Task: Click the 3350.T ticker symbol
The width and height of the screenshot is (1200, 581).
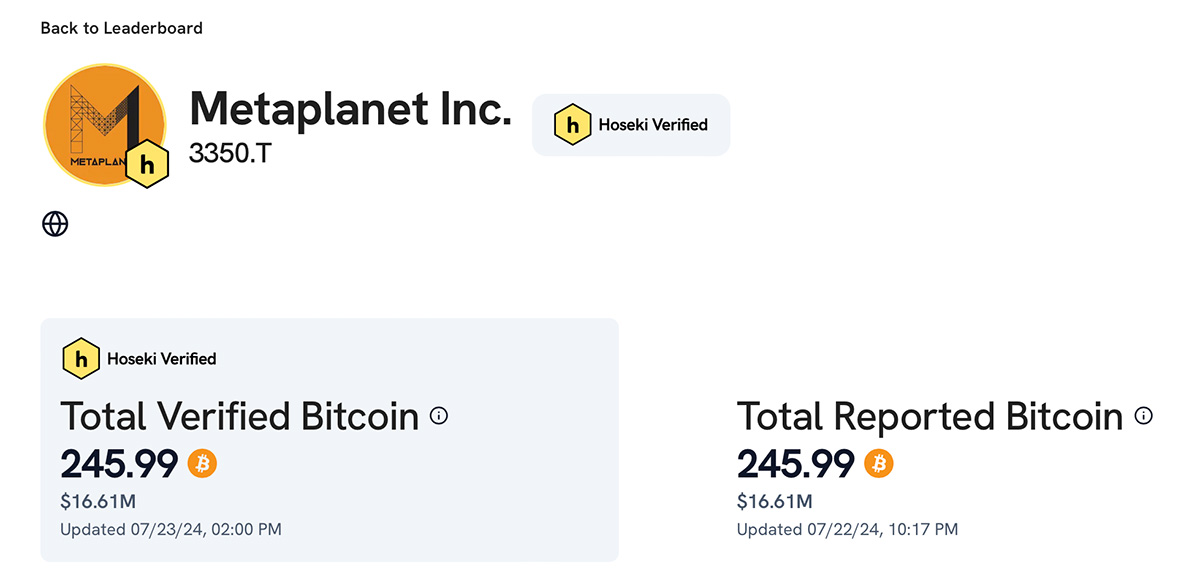Action: [230, 155]
